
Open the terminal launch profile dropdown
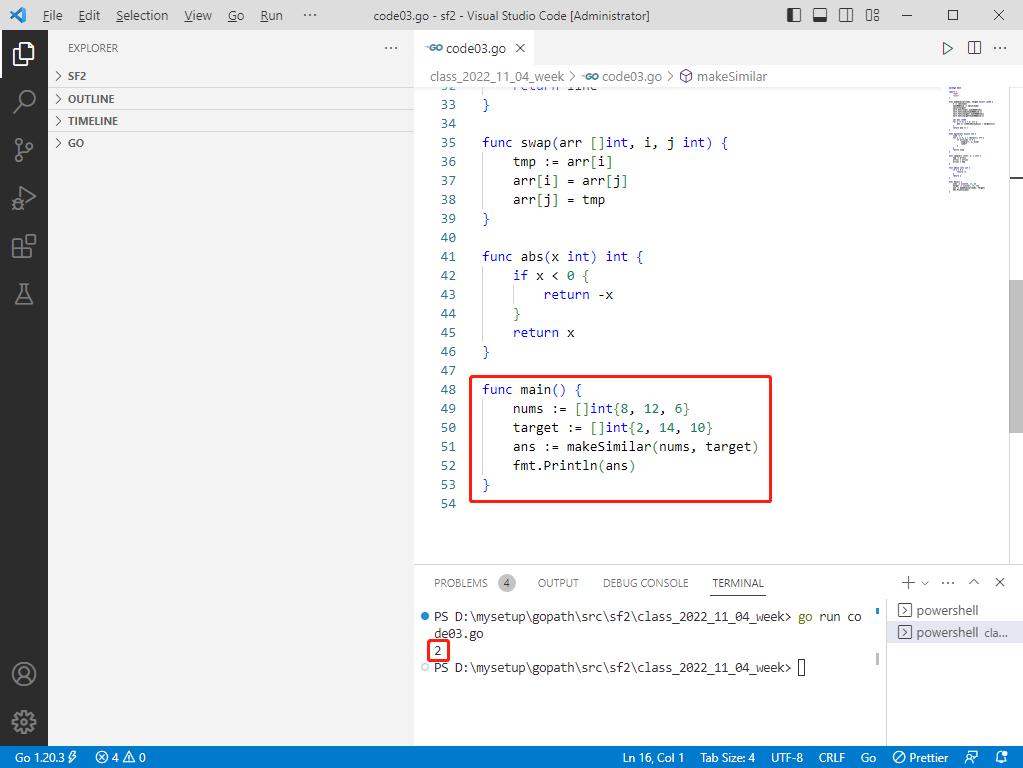point(925,582)
